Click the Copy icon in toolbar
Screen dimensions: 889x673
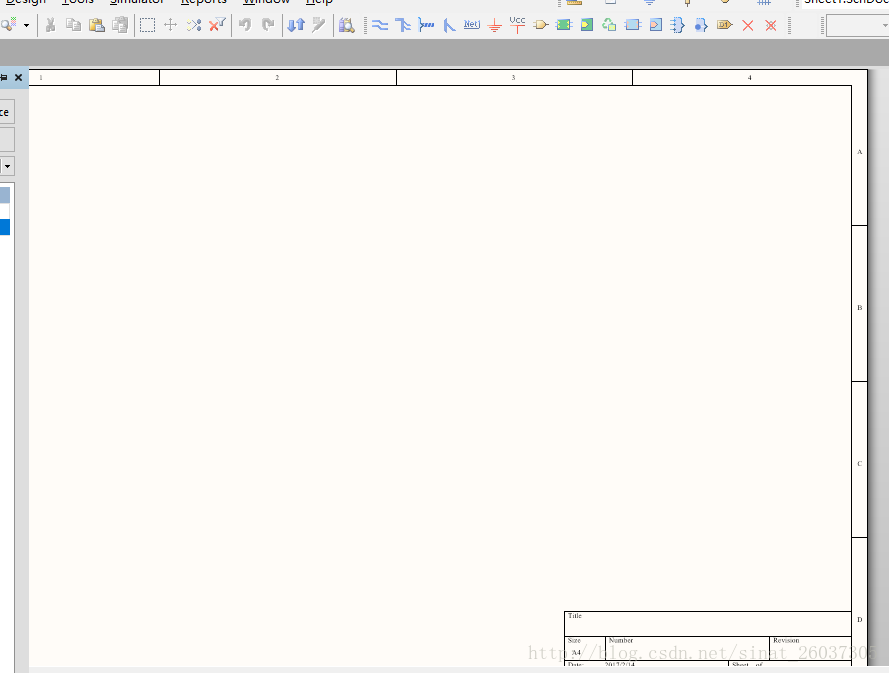click(73, 25)
